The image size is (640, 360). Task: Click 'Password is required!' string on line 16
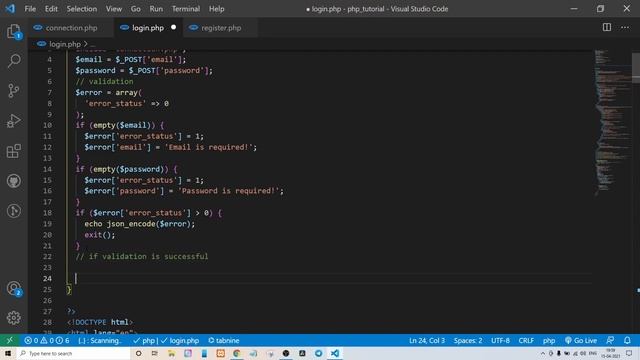229,191
